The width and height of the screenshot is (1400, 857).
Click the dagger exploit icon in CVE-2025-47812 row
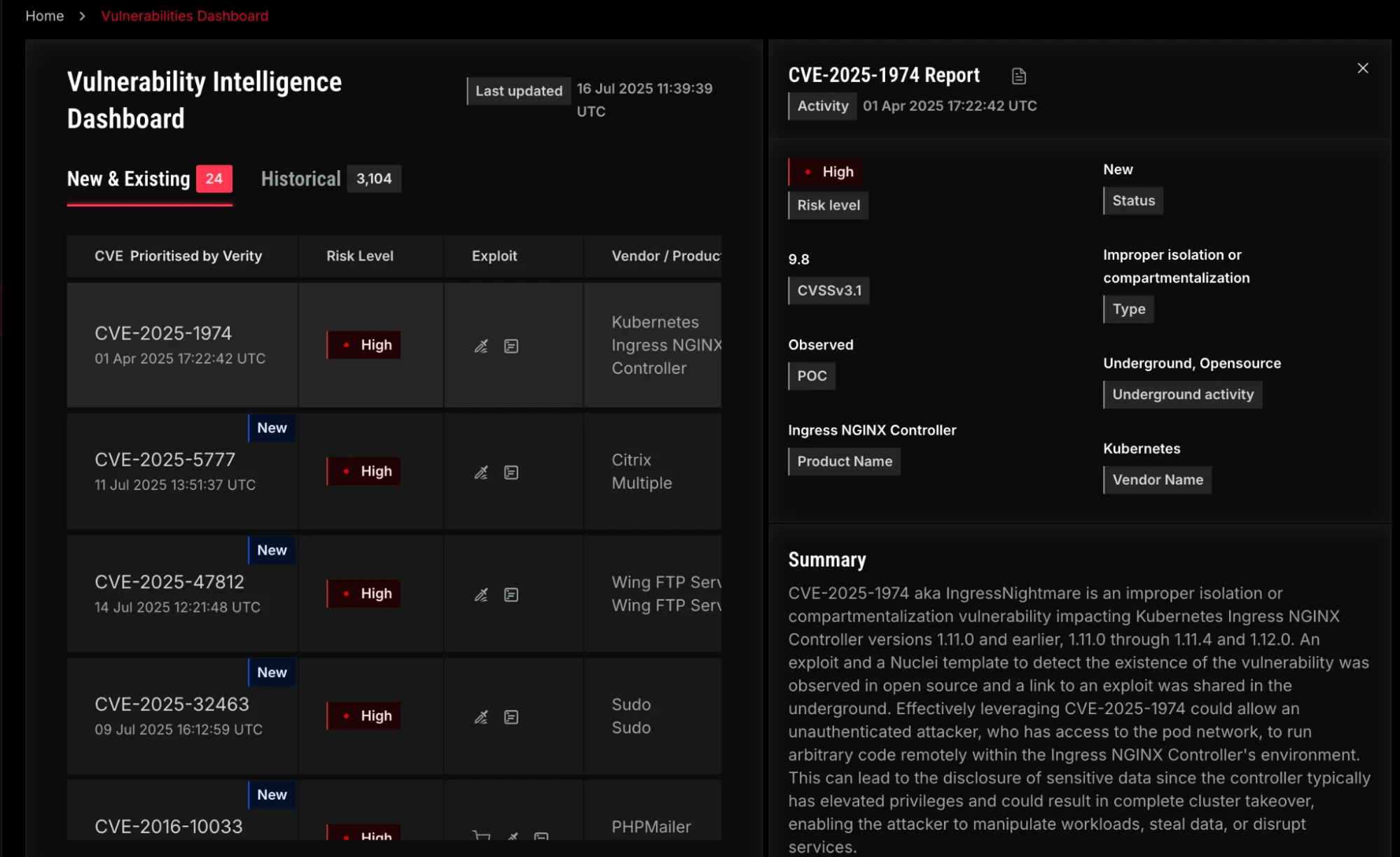tap(481, 594)
